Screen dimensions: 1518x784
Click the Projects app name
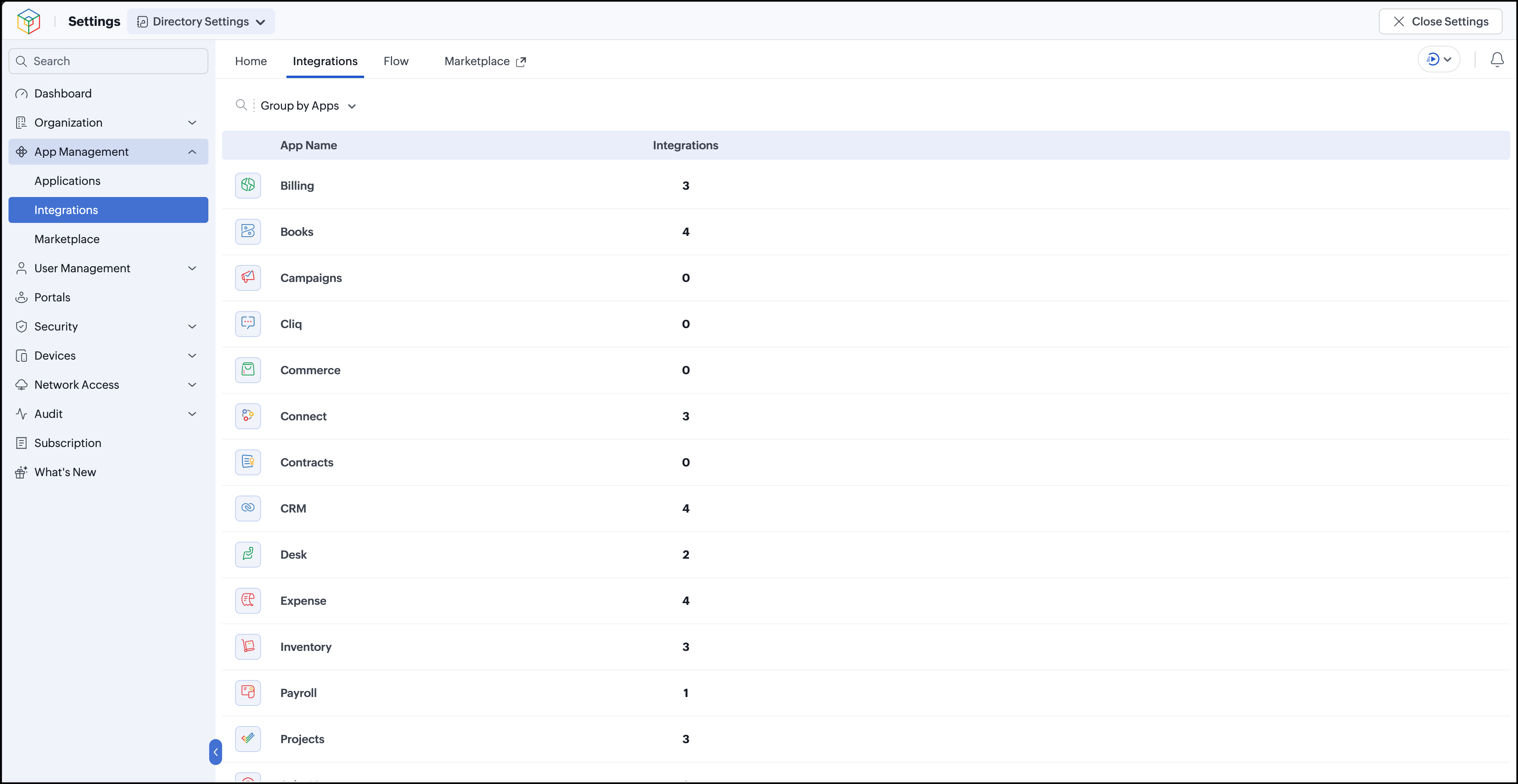tap(302, 739)
